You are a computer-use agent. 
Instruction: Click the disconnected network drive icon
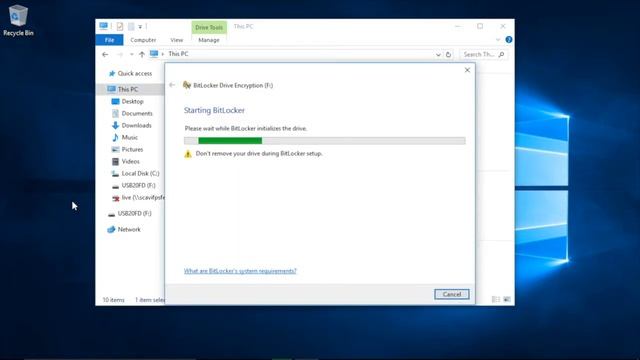tap(116, 198)
